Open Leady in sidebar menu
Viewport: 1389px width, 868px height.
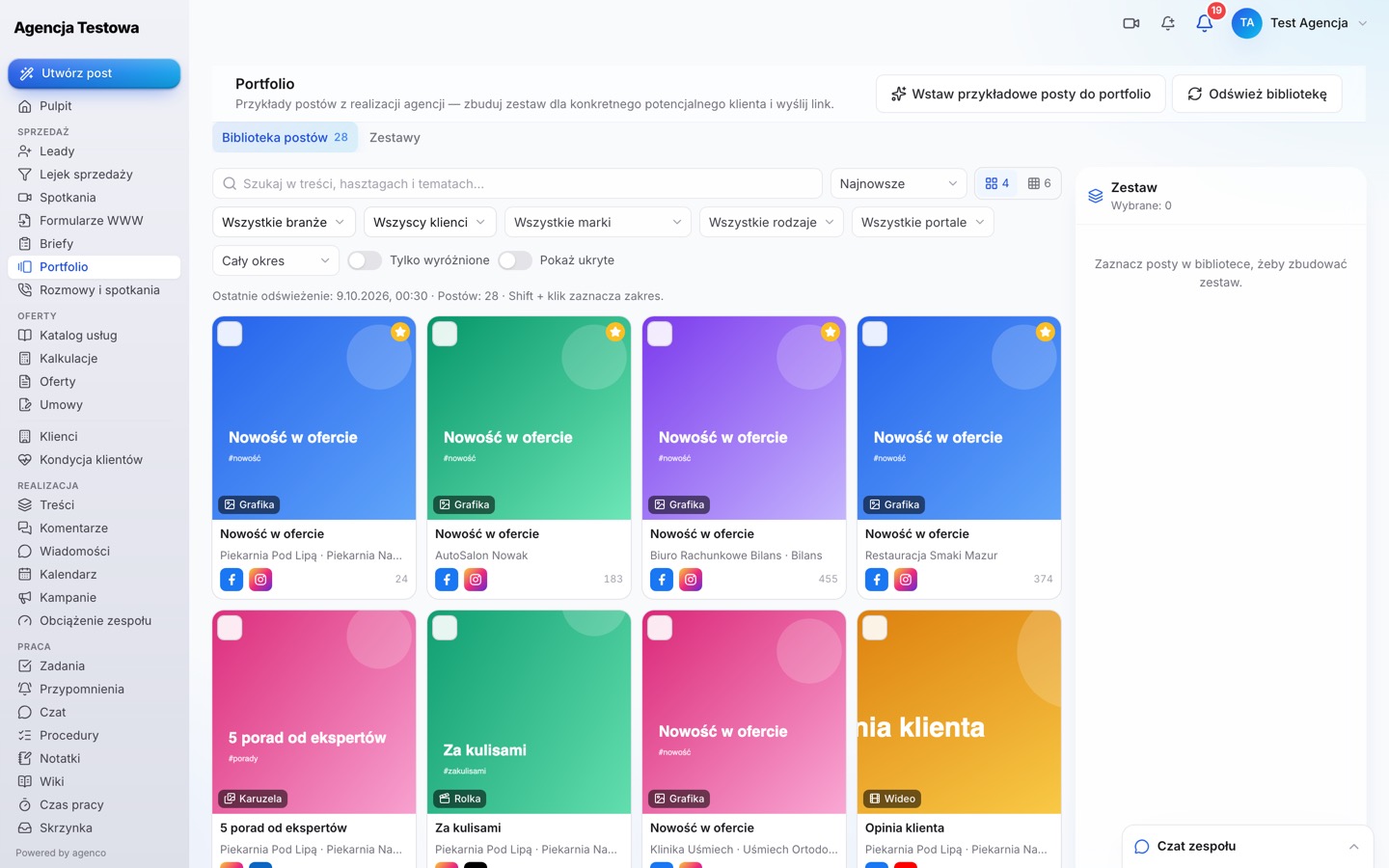coord(95,151)
